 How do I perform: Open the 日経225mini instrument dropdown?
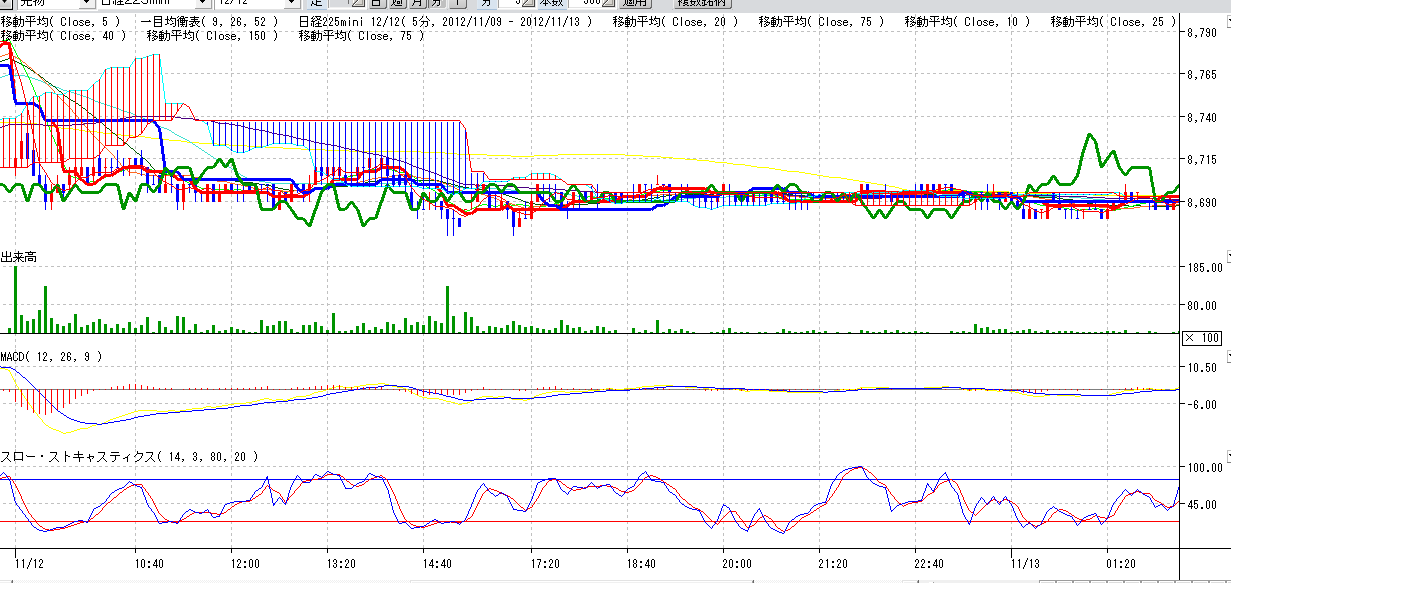pyautogui.click(x=205, y=4)
